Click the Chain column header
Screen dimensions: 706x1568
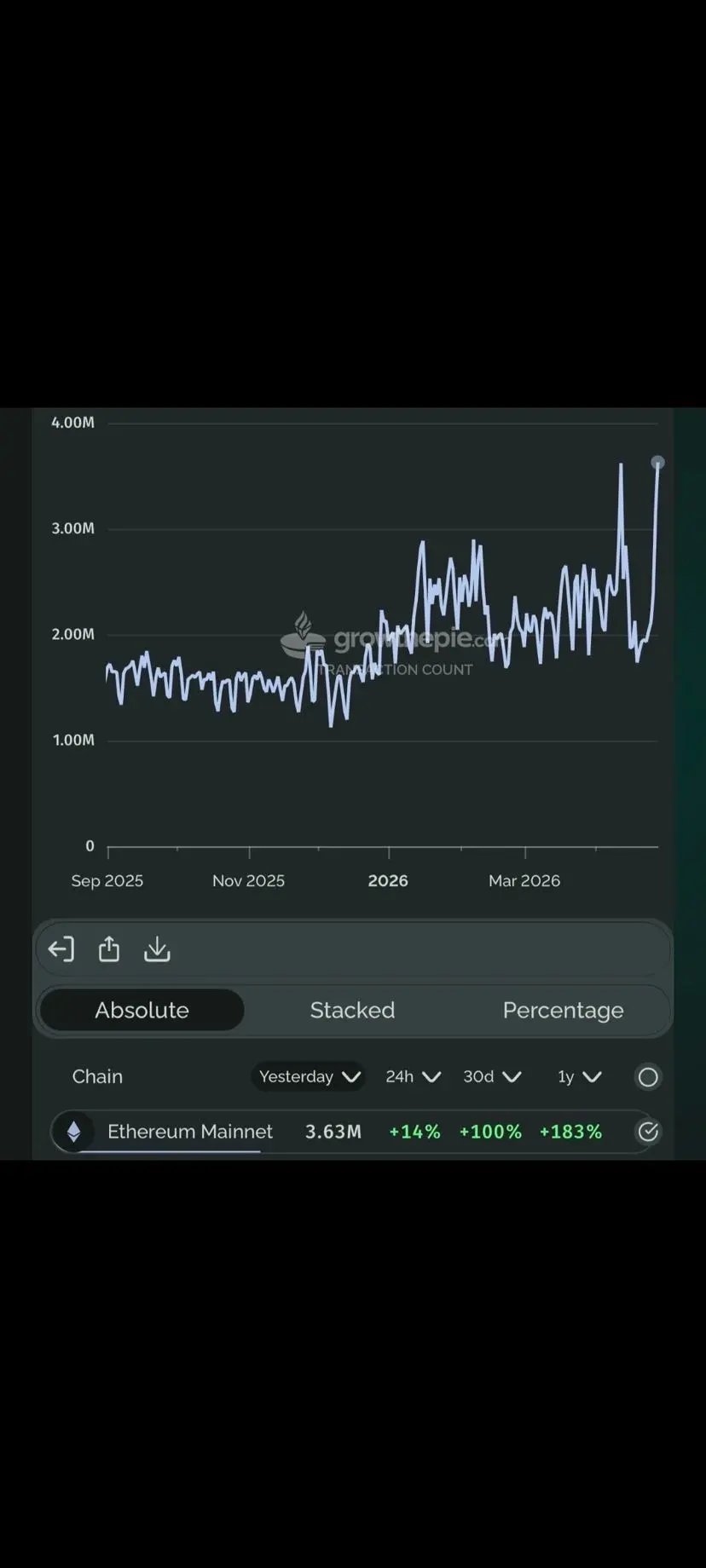pyautogui.click(x=97, y=1077)
